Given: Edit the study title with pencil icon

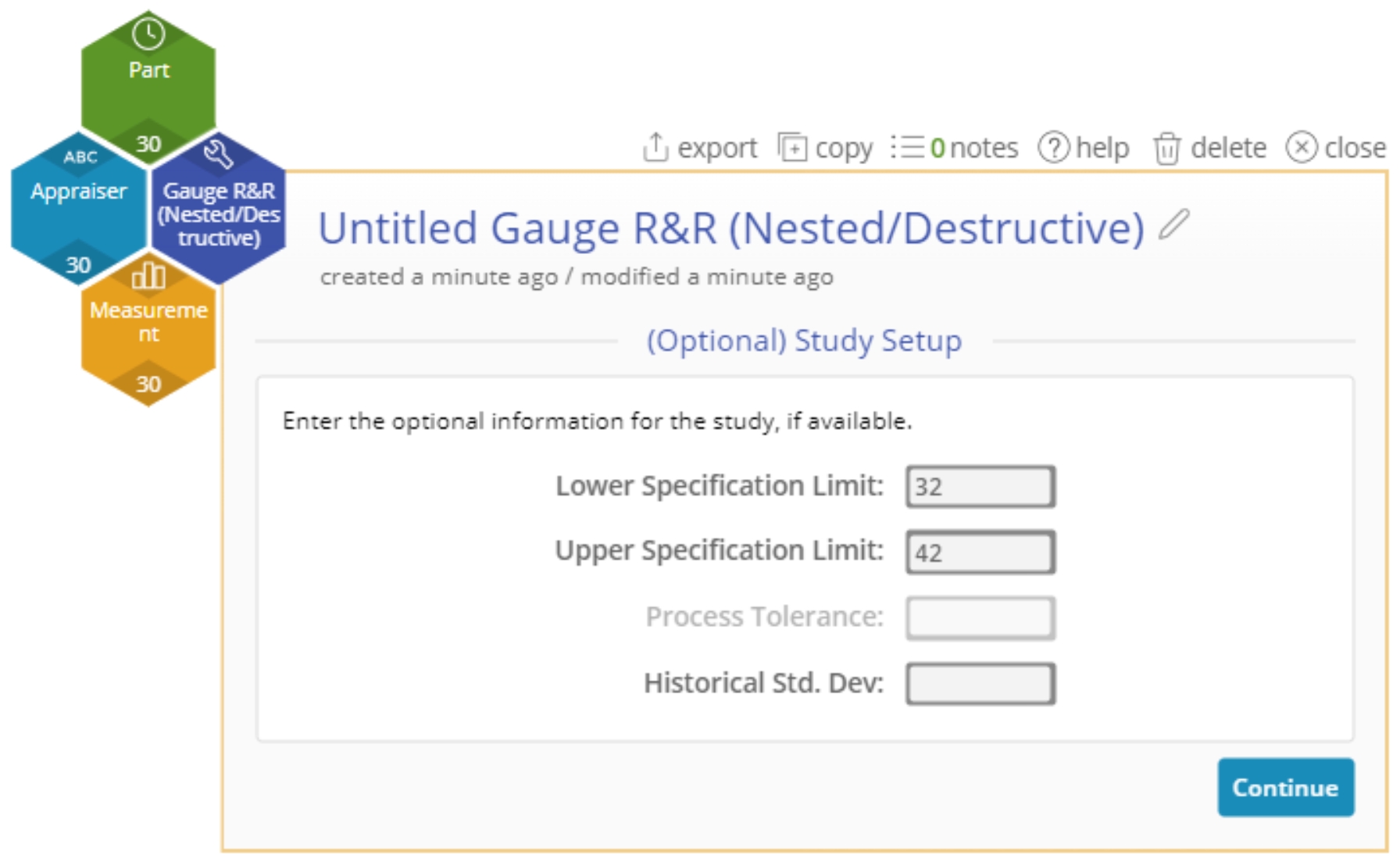Looking at the screenshot, I should (x=1173, y=224).
